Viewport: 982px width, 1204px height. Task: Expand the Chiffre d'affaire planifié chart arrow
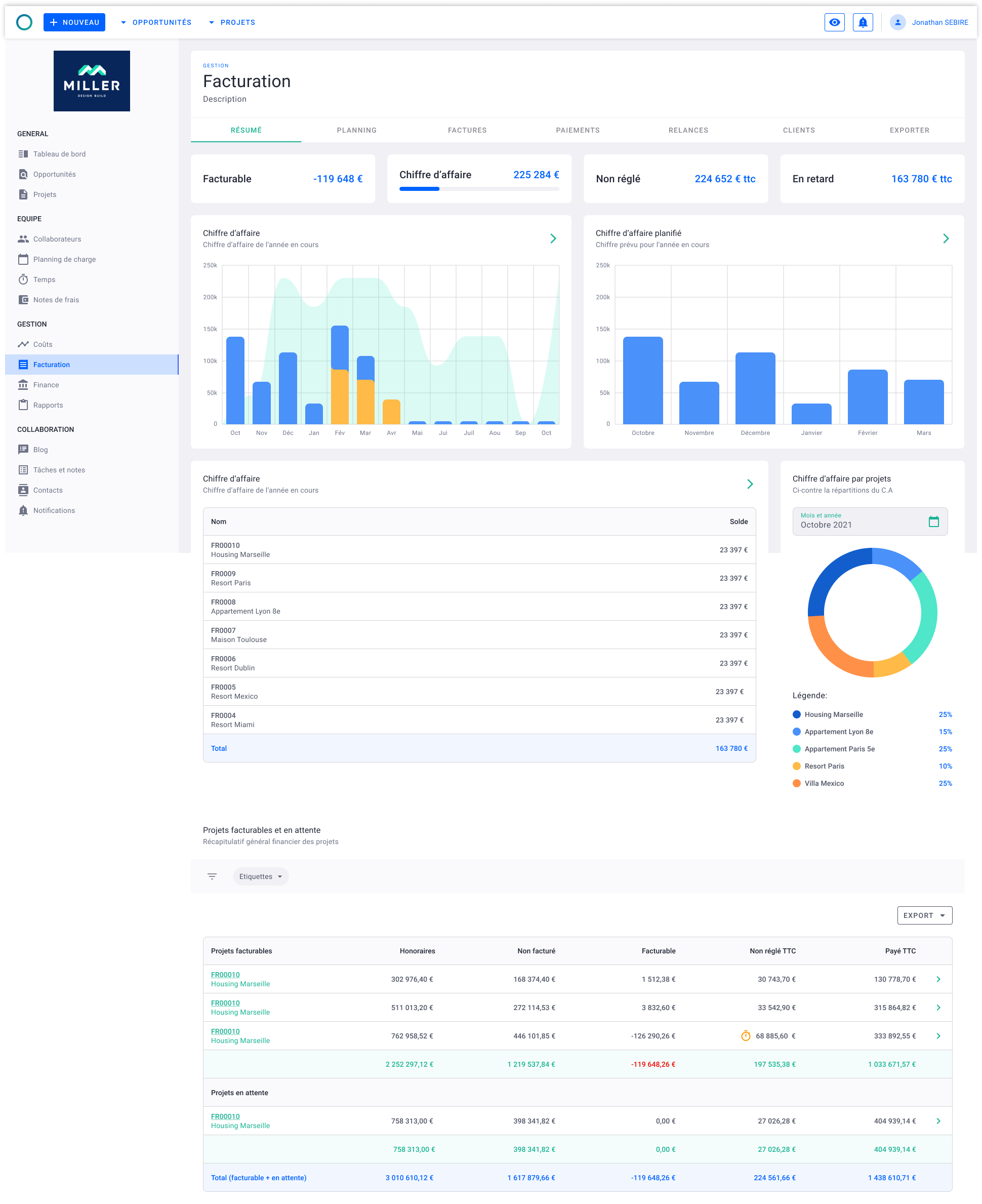tap(946, 239)
